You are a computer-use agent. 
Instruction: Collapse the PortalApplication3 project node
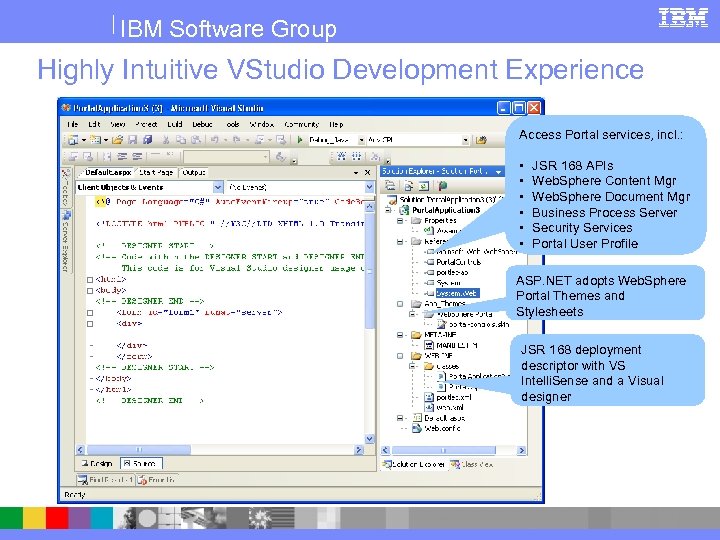coord(389,210)
